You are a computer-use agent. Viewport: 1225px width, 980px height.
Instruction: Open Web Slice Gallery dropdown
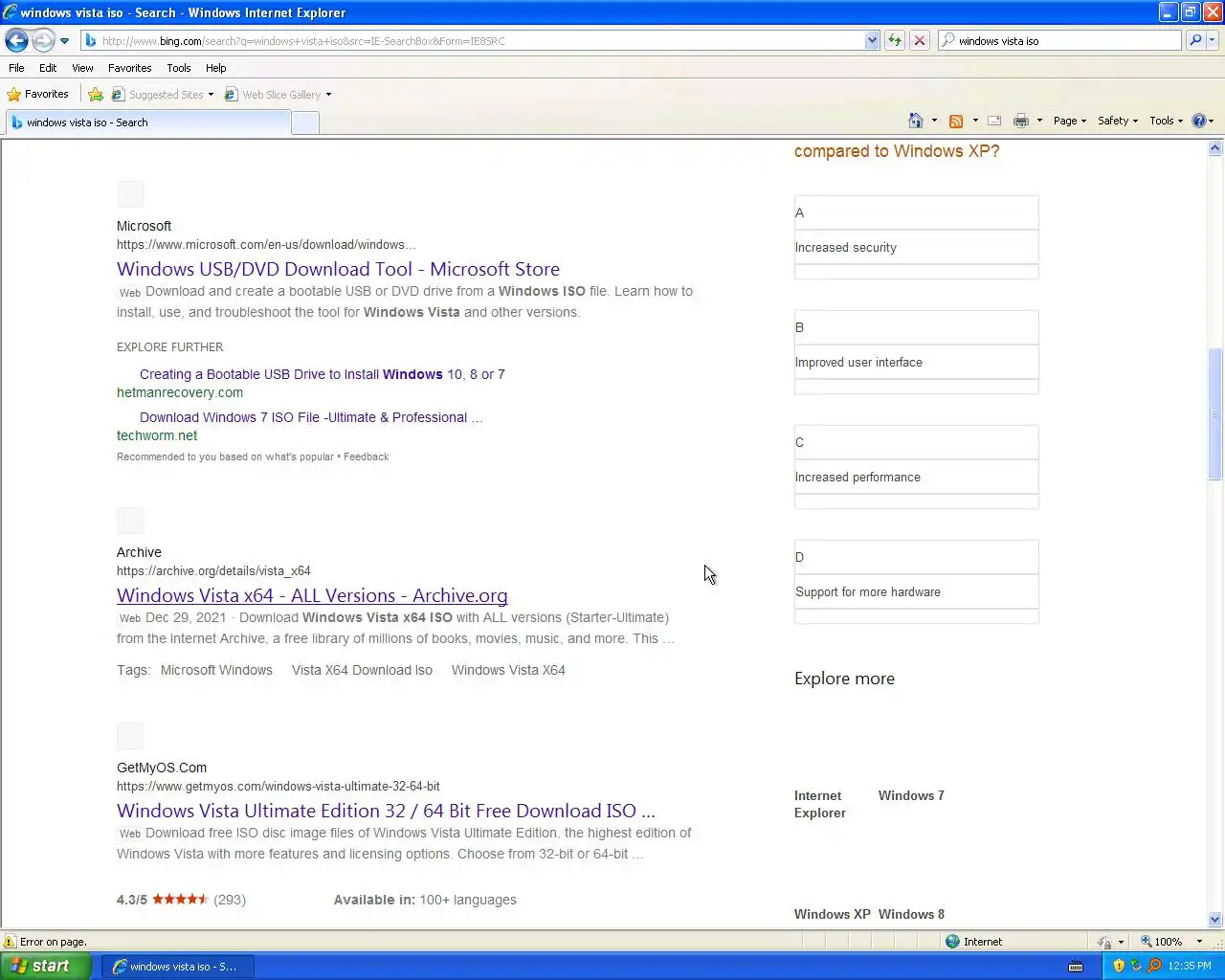(x=278, y=95)
